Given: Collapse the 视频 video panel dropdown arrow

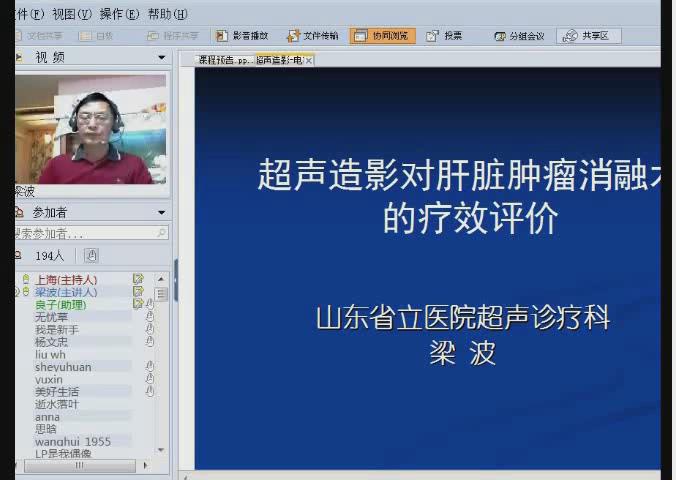Looking at the screenshot, I should coord(161,58).
